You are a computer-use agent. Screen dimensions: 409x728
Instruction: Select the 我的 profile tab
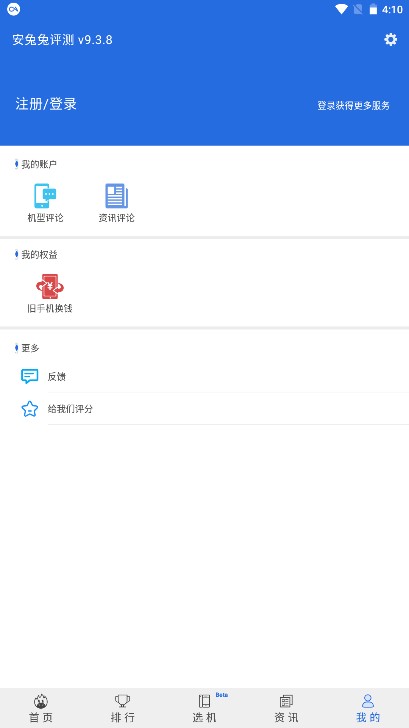coord(368,708)
